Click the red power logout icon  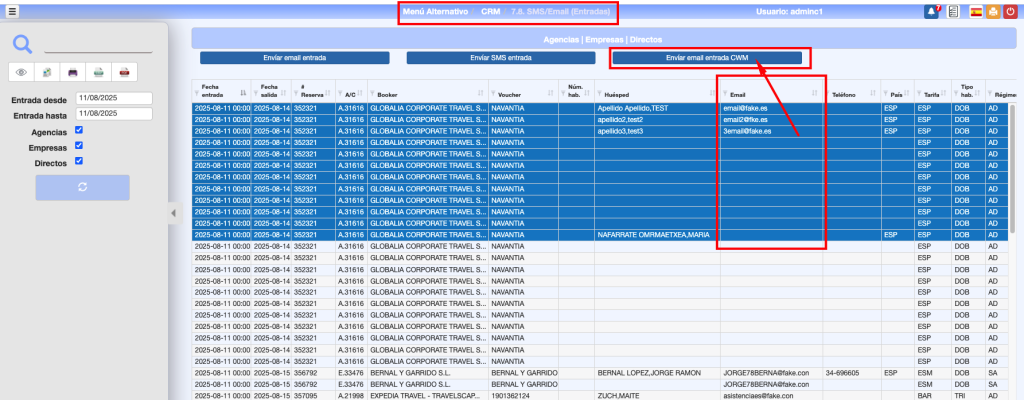pos(1010,12)
